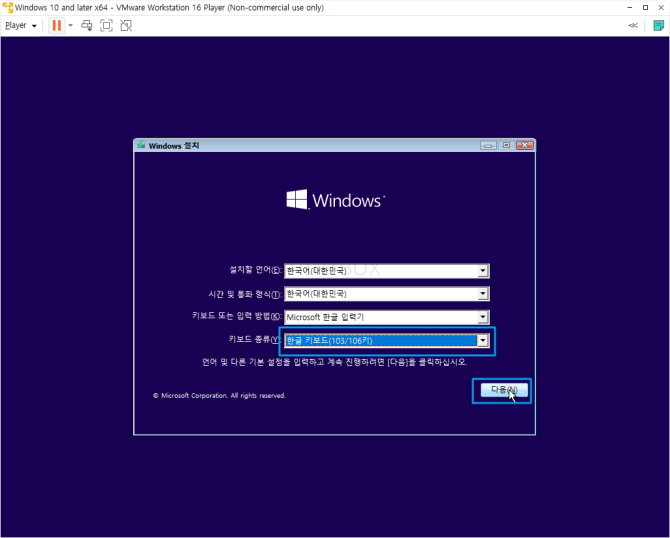Open the language to install dropdown
Screen dimensions: 670x538
pyautogui.click(x=387, y=270)
